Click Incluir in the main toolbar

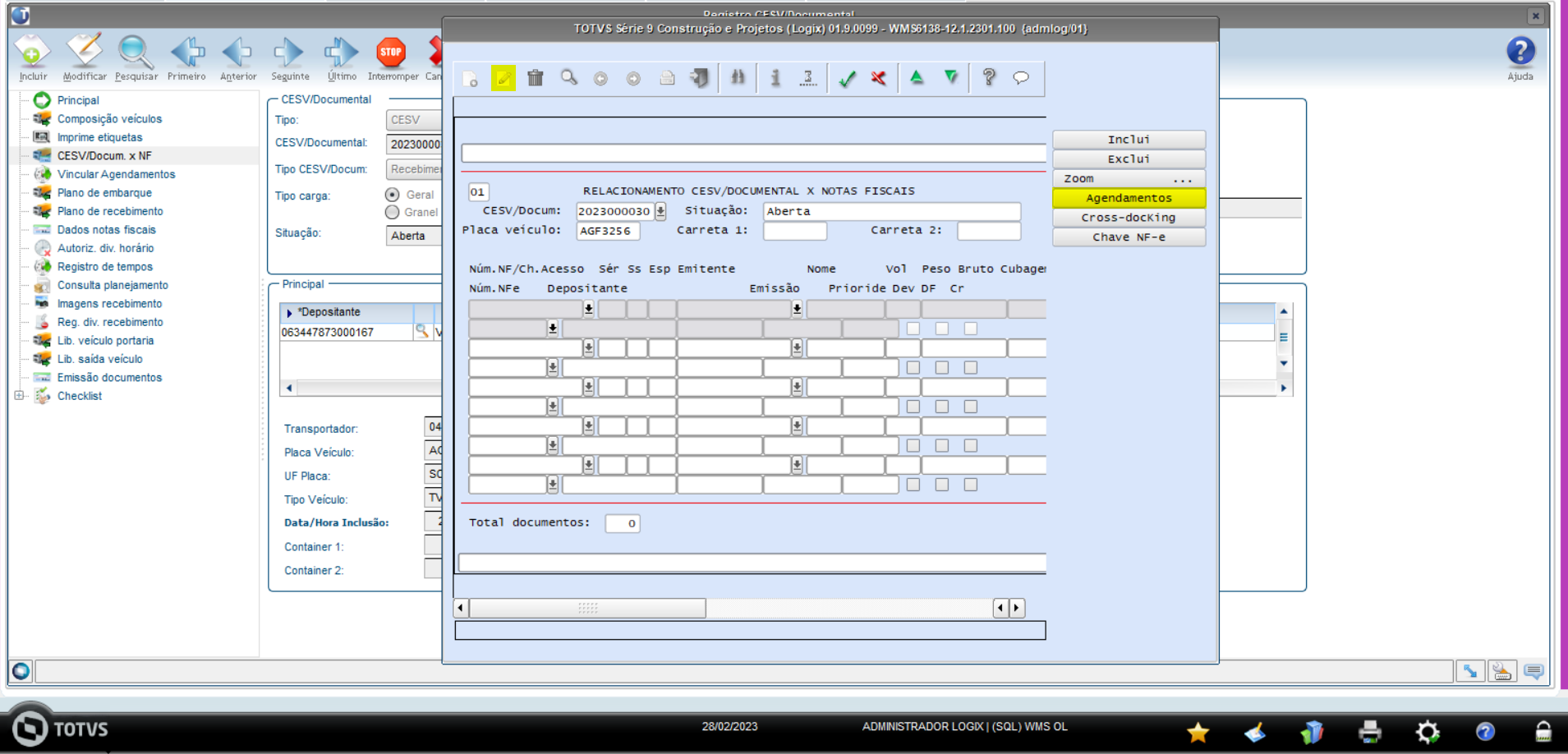33,57
